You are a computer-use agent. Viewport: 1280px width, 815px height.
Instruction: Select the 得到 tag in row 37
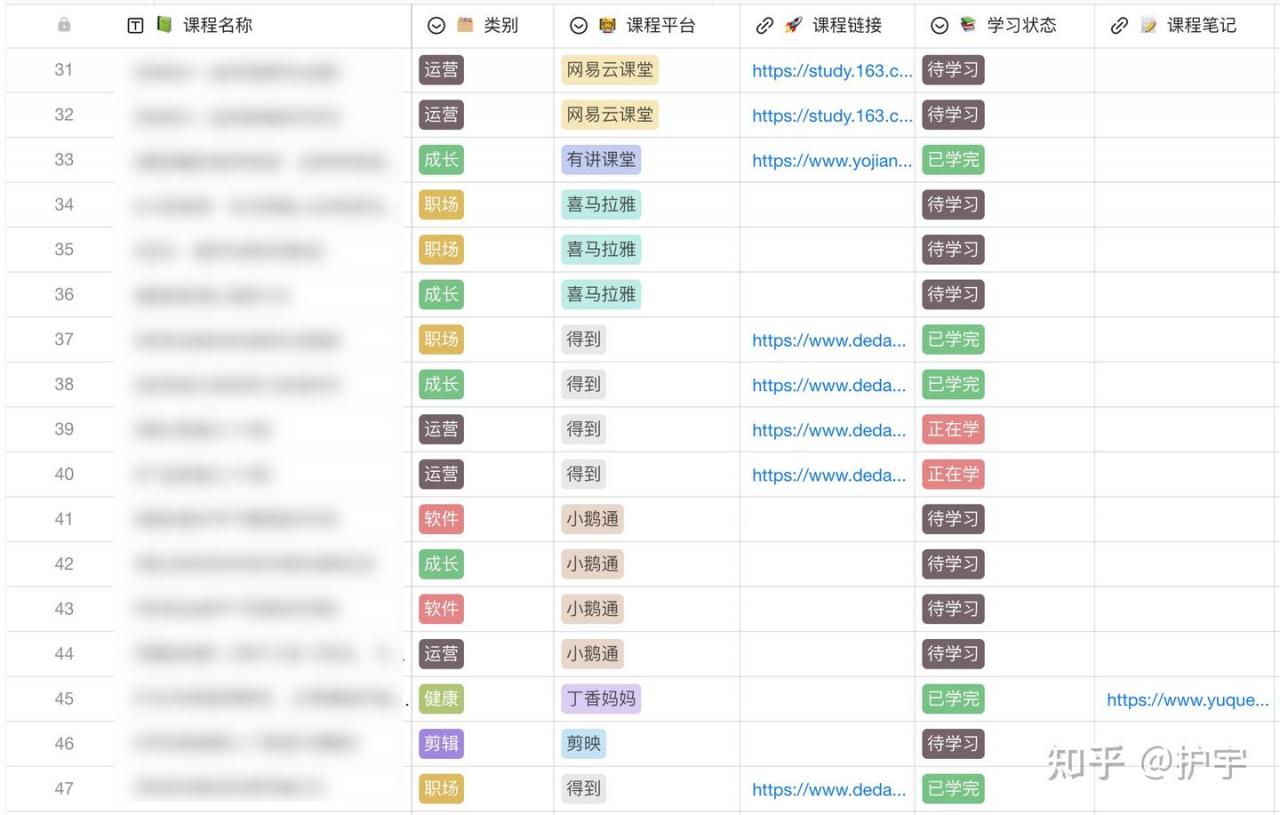(584, 339)
